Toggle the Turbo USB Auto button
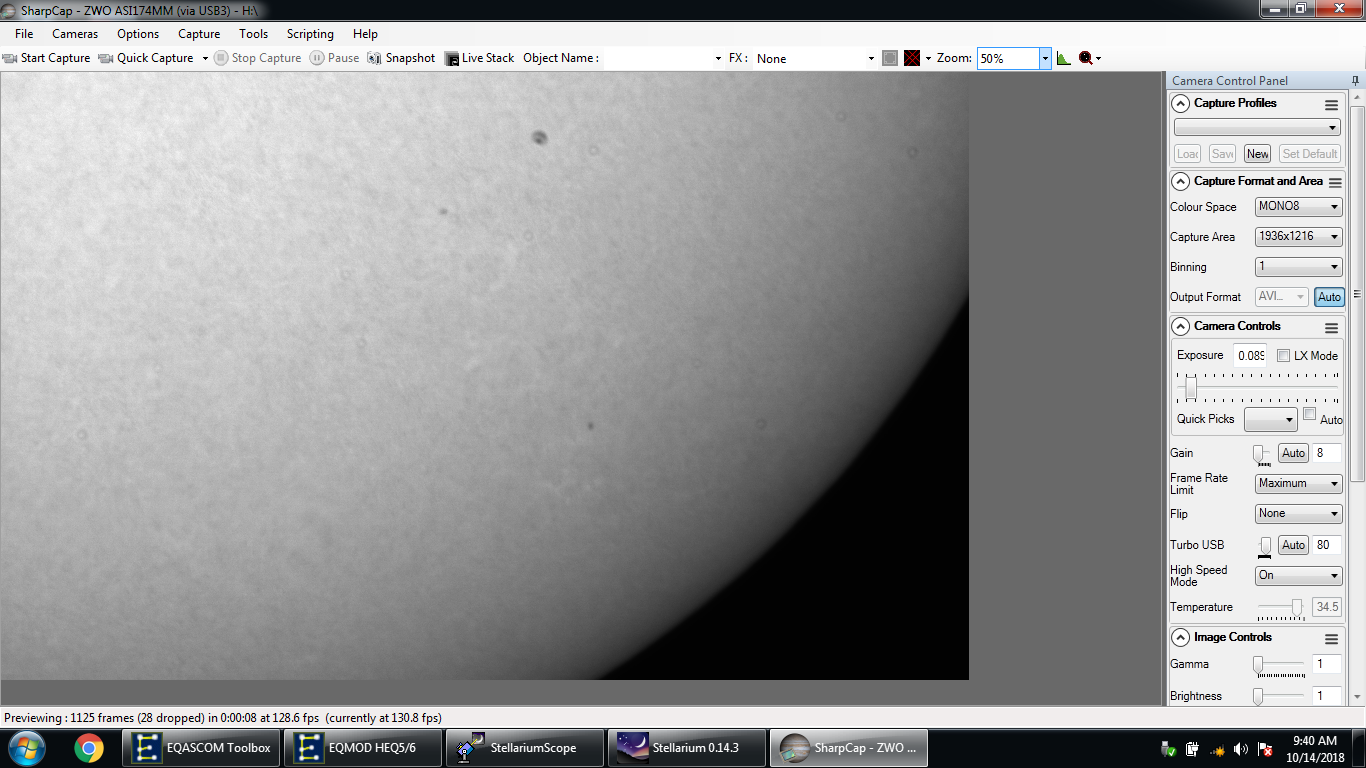Image resolution: width=1366 pixels, height=768 pixels. pos(1293,545)
